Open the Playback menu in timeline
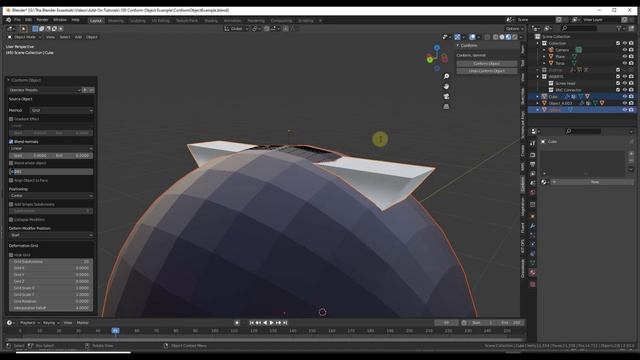Screen dimensions: 640x360 click(29, 323)
